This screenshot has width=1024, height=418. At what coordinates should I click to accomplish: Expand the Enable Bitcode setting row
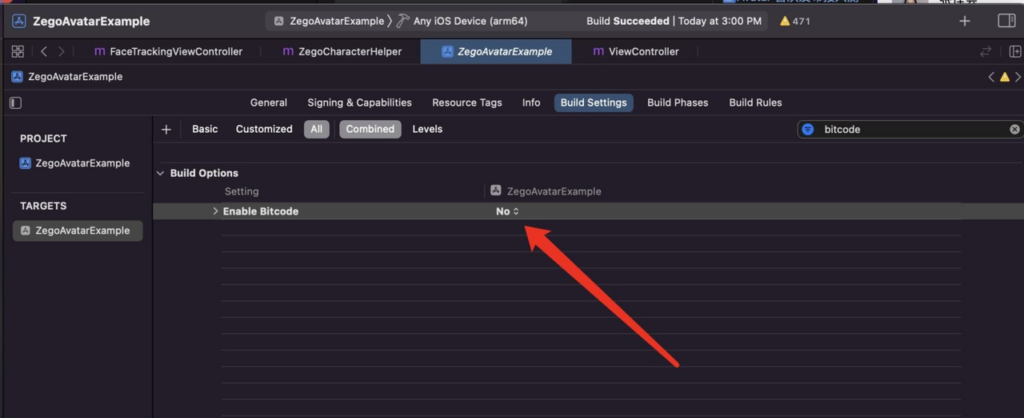[216, 212]
